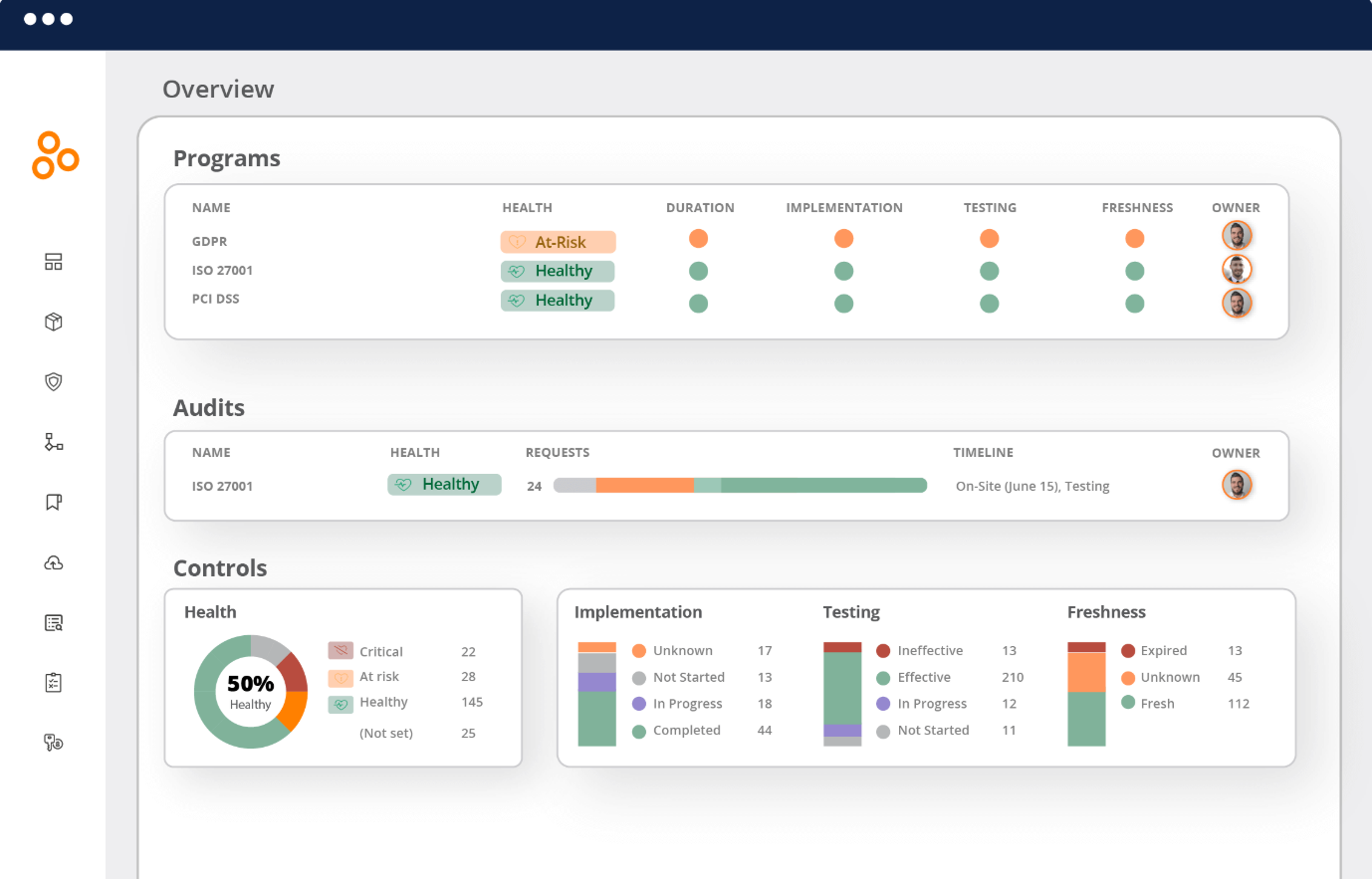Screen dimensions: 1372x879
Task: Open the cloud upload icon in sidebar
Action: click(53, 562)
